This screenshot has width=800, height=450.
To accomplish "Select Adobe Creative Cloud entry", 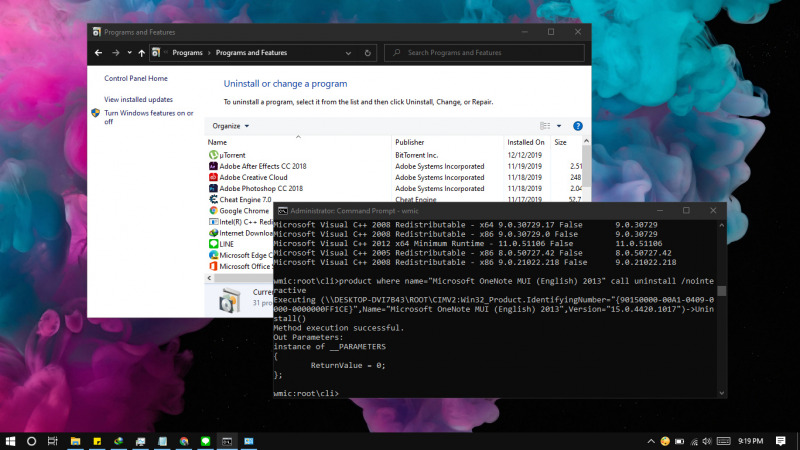I will pyautogui.click(x=253, y=178).
